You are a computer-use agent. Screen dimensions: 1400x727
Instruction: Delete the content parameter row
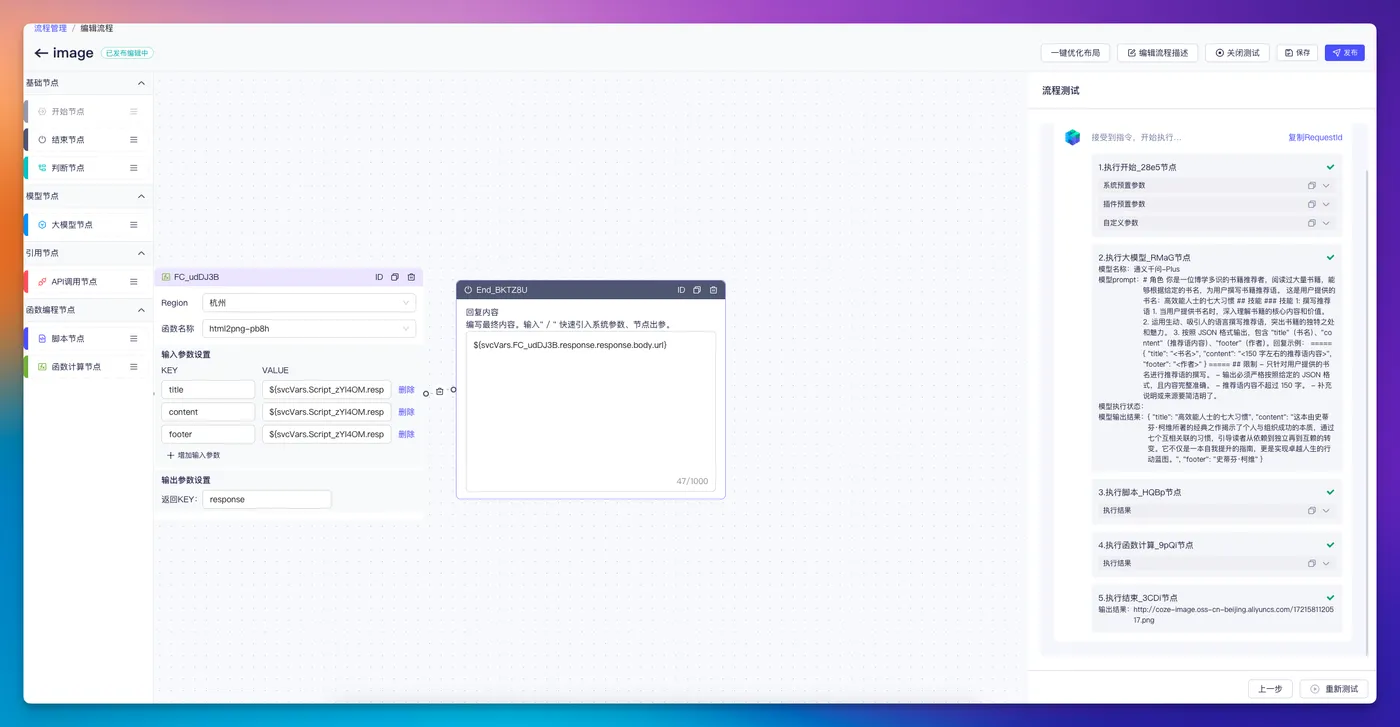click(406, 412)
